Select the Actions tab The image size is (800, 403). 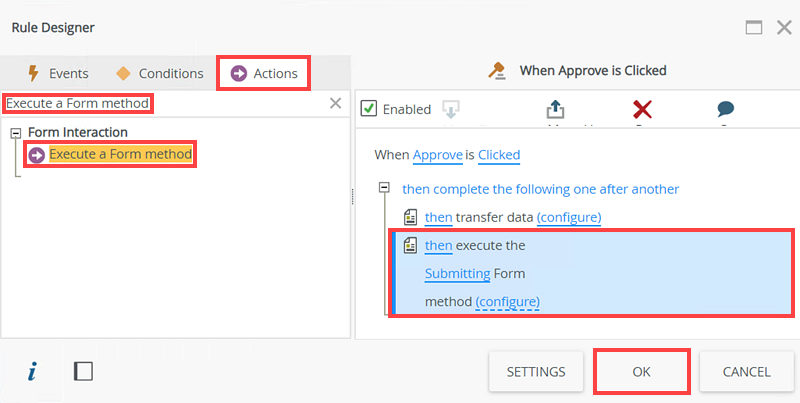(x=264, y=73)
